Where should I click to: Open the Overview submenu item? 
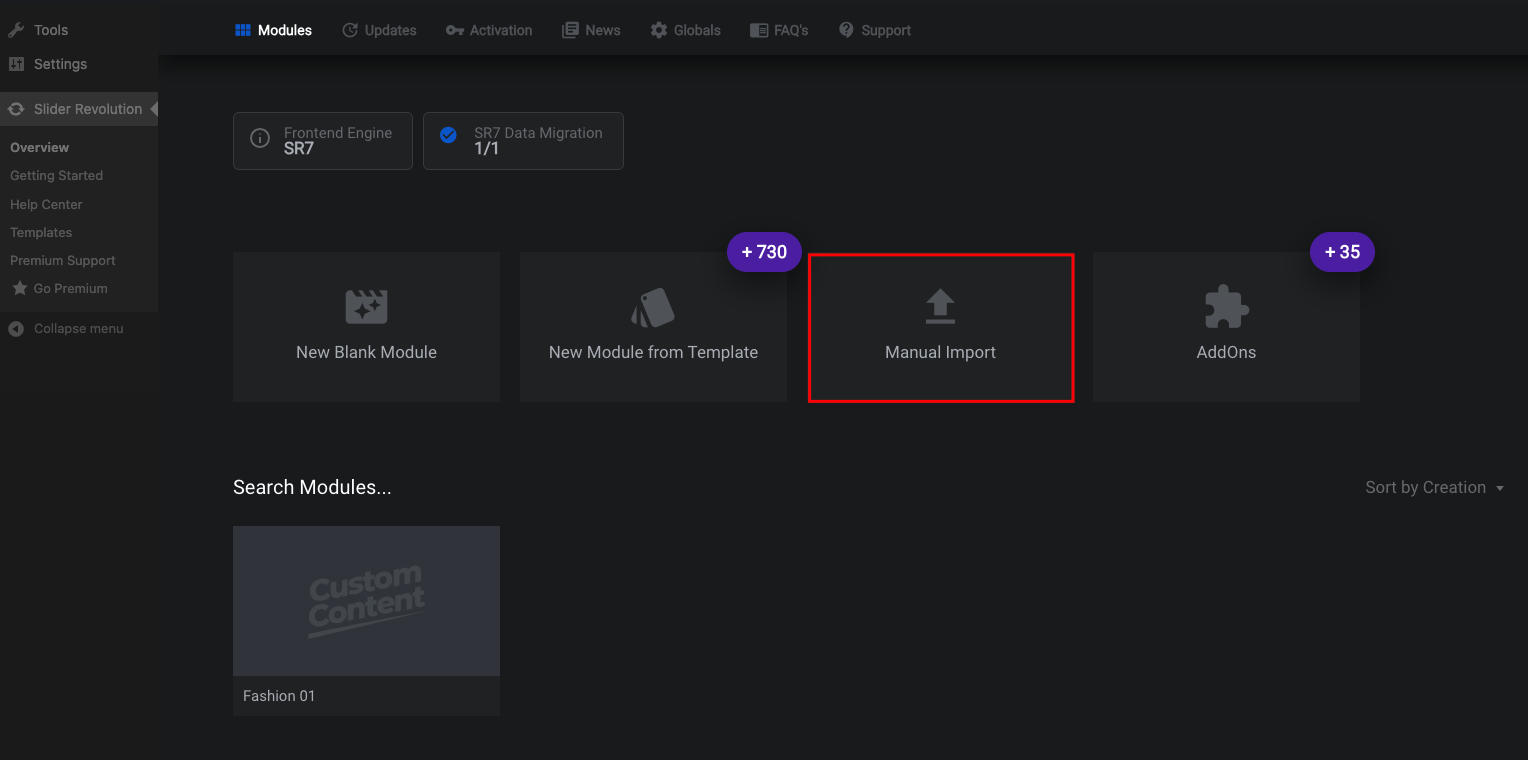coord(40,147)
